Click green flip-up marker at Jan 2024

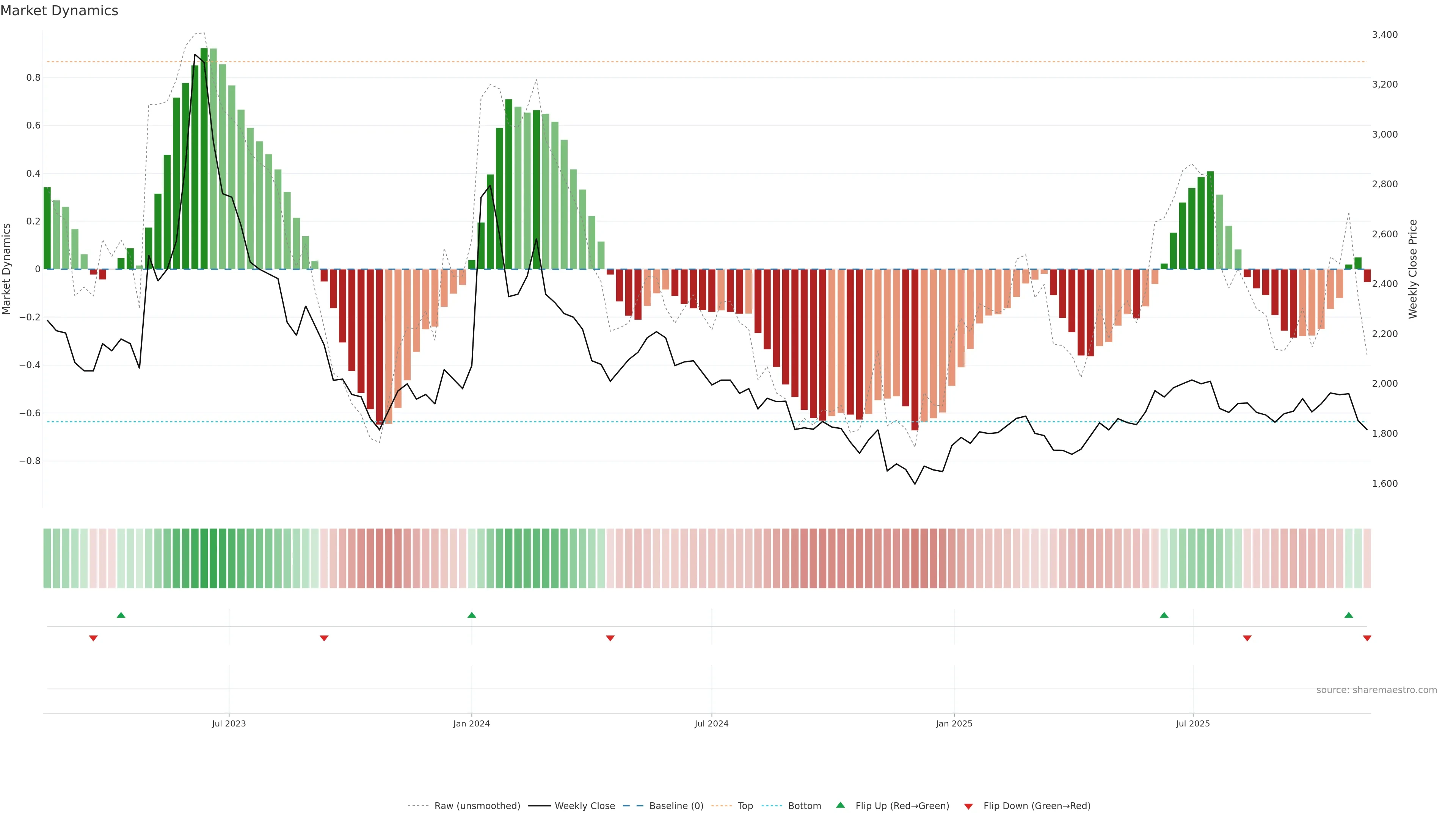pyautogui.click(x=472, y=615)
